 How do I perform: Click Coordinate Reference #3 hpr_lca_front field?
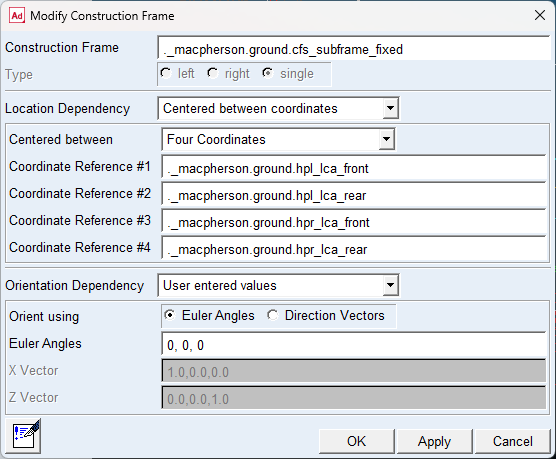[x=354, y=222]
